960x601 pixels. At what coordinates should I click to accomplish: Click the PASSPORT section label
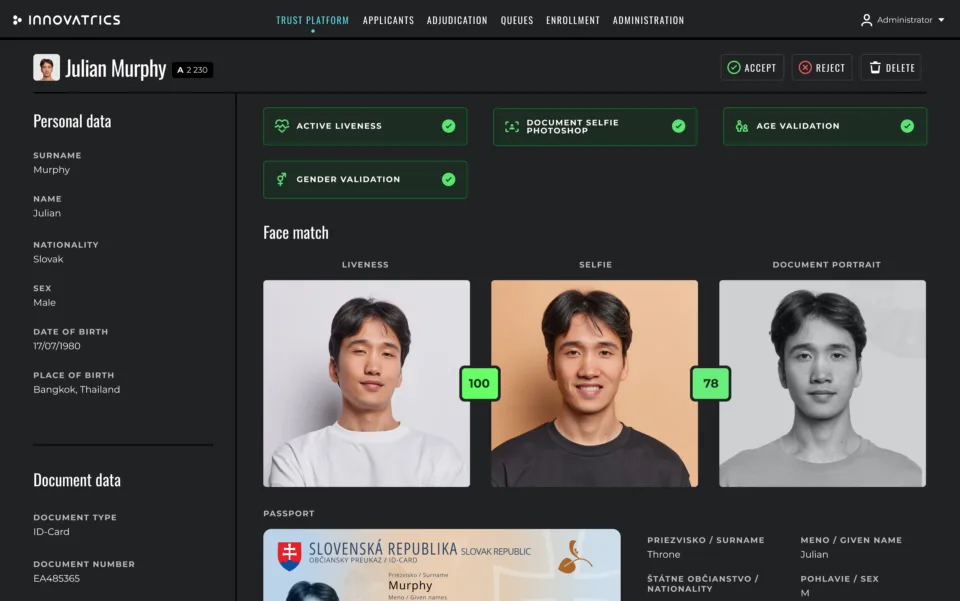[289, 513]
